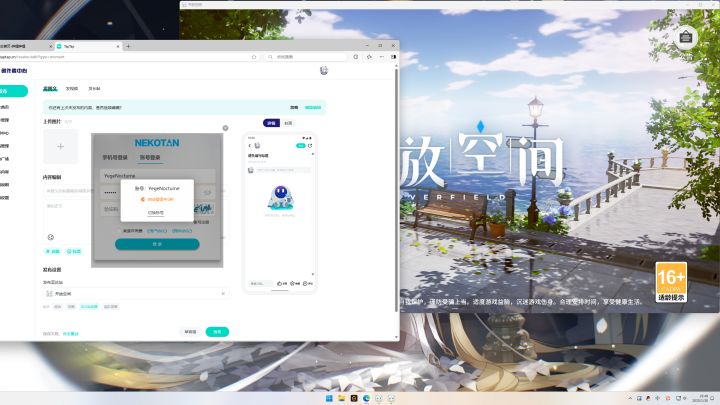Switch to the 账号登录 login tab
The image size is (720, 405).
tap(150, 158)
